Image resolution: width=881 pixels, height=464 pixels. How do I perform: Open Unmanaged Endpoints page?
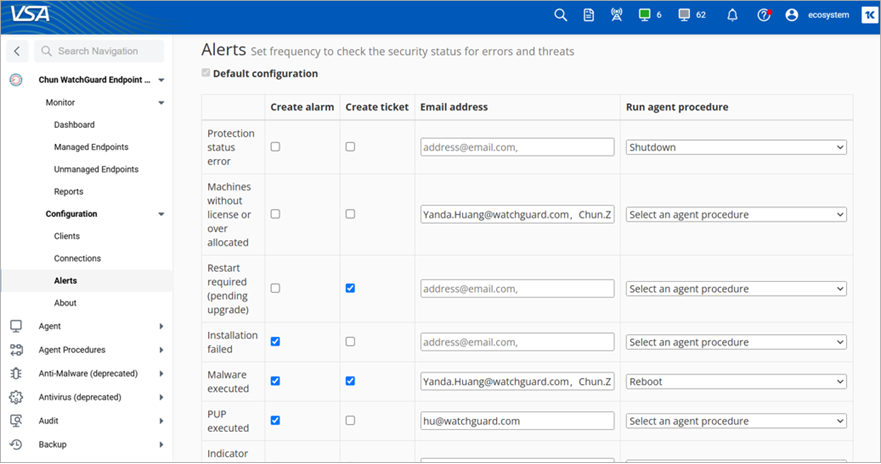click(96, 169)
